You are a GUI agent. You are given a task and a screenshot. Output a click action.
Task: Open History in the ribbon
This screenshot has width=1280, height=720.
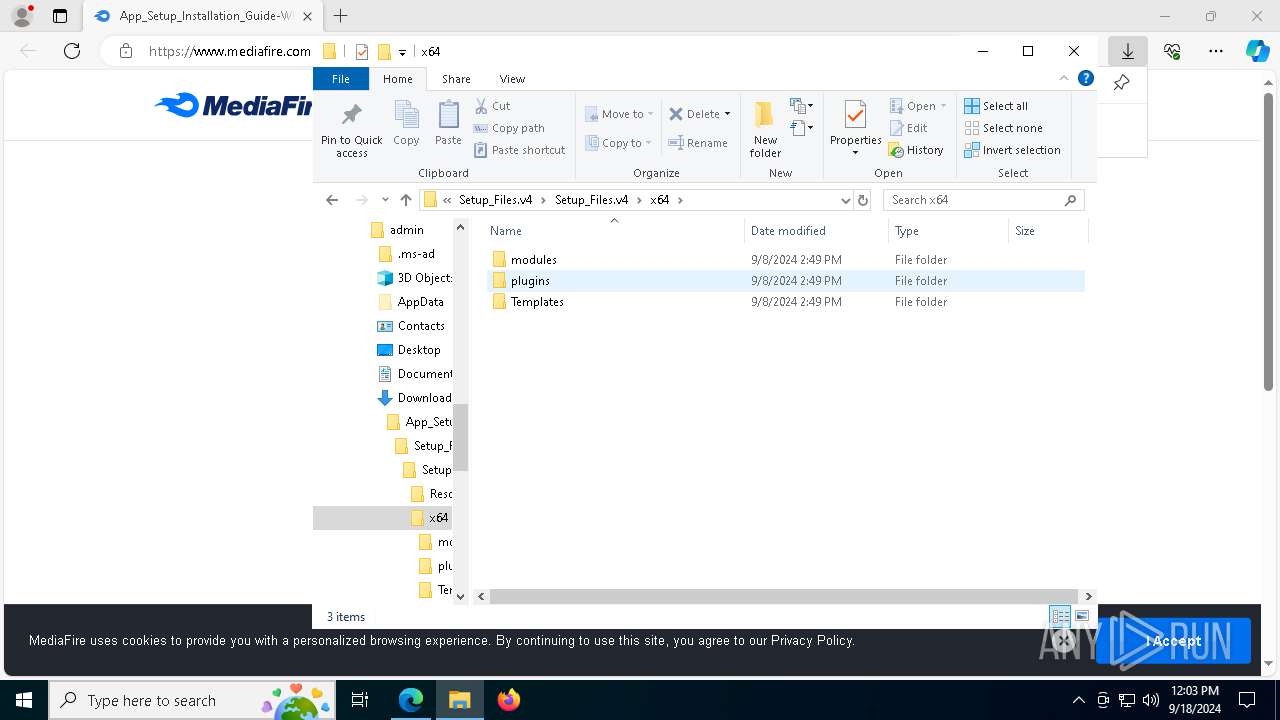pyautogui.click(x=916, y=150)
